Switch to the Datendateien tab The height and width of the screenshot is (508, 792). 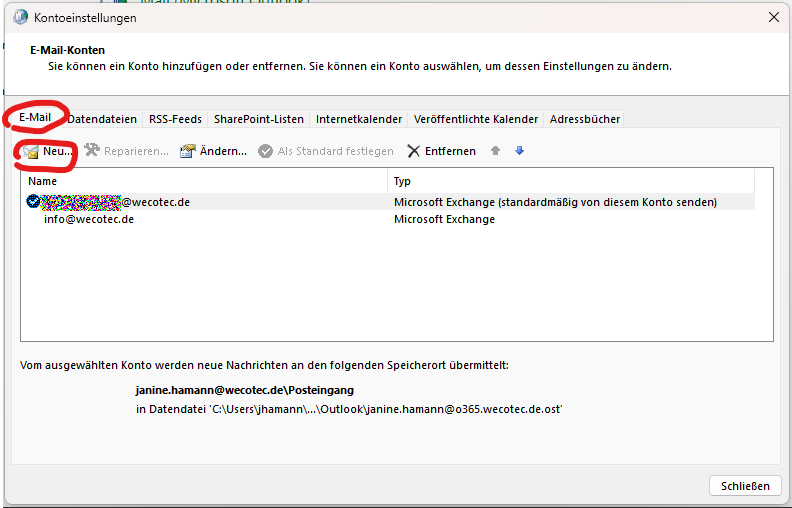point(102,119)
